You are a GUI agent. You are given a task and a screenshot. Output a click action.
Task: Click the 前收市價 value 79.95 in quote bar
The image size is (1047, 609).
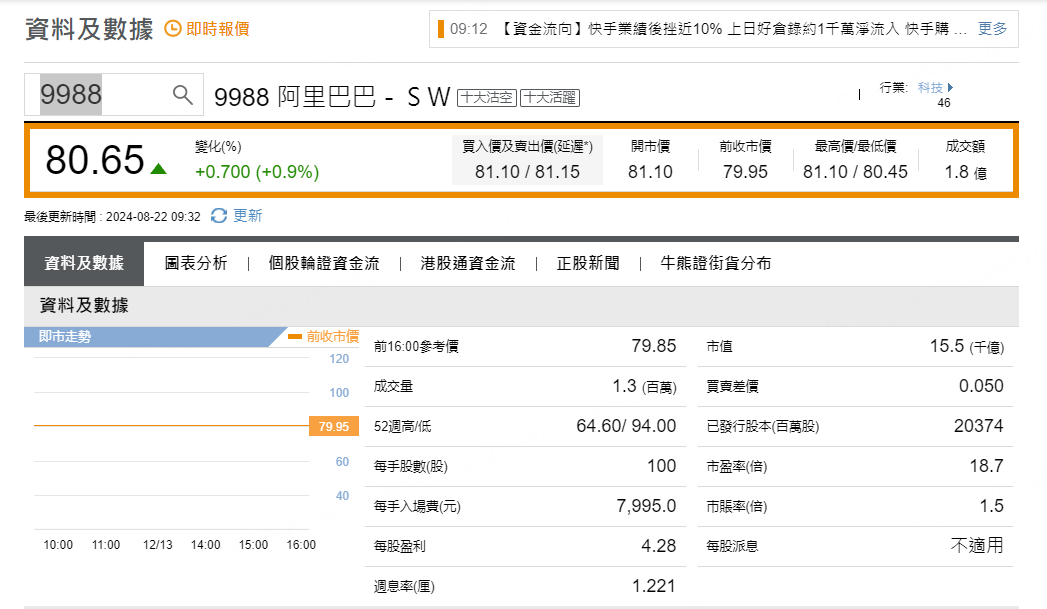coord(745,172)
